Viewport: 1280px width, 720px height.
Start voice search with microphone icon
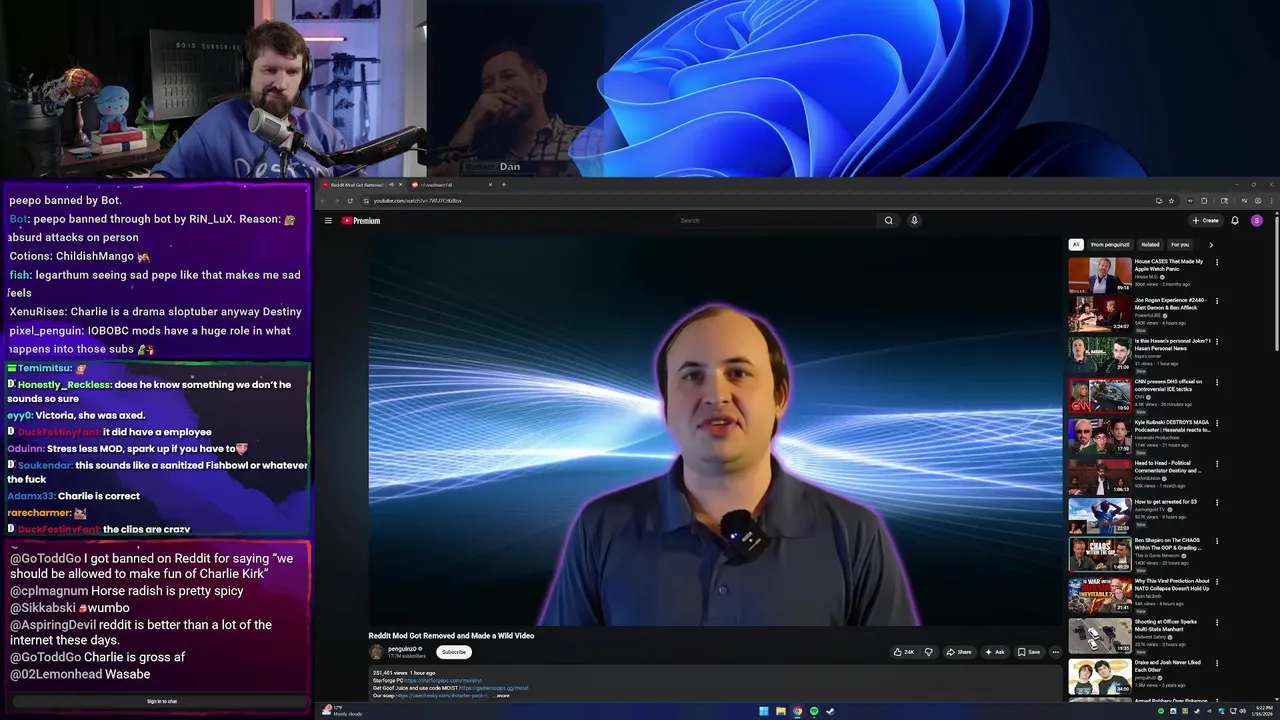coord(914,221)
